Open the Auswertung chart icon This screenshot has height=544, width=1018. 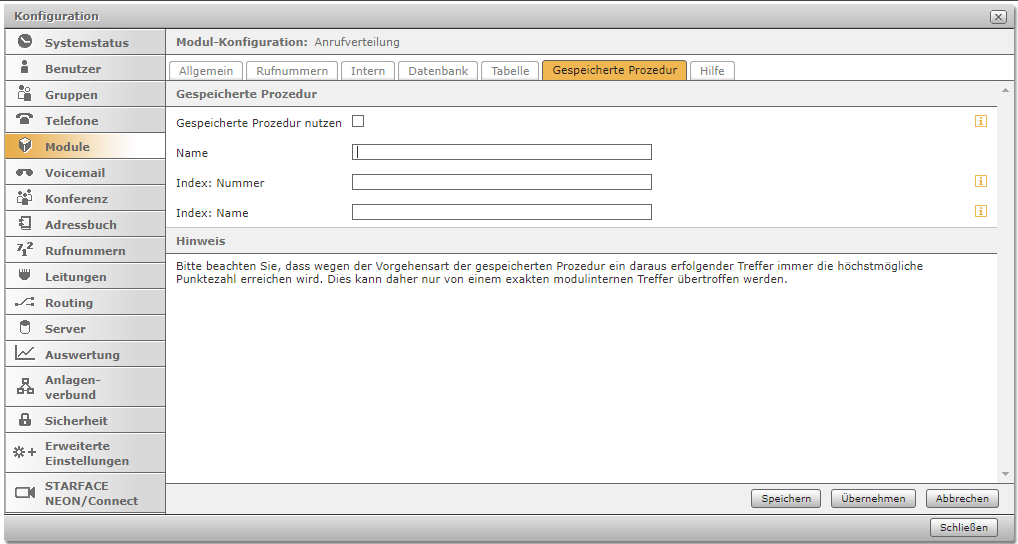click(x=25, y=354)
